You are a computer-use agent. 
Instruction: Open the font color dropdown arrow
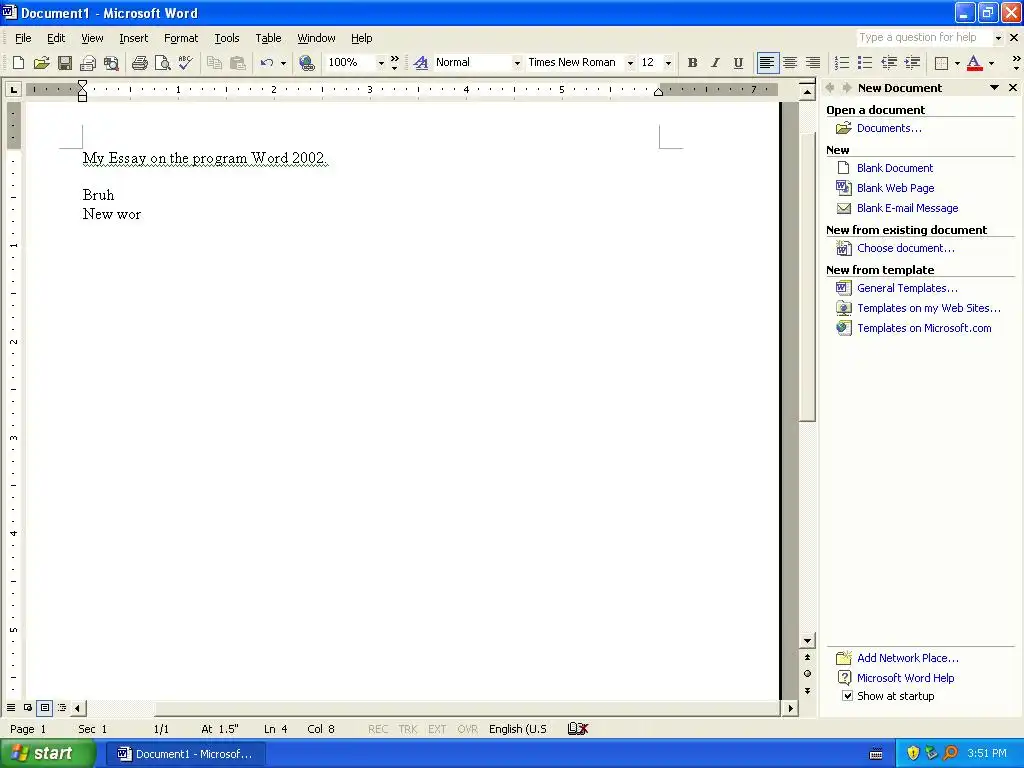click(991, 63)
